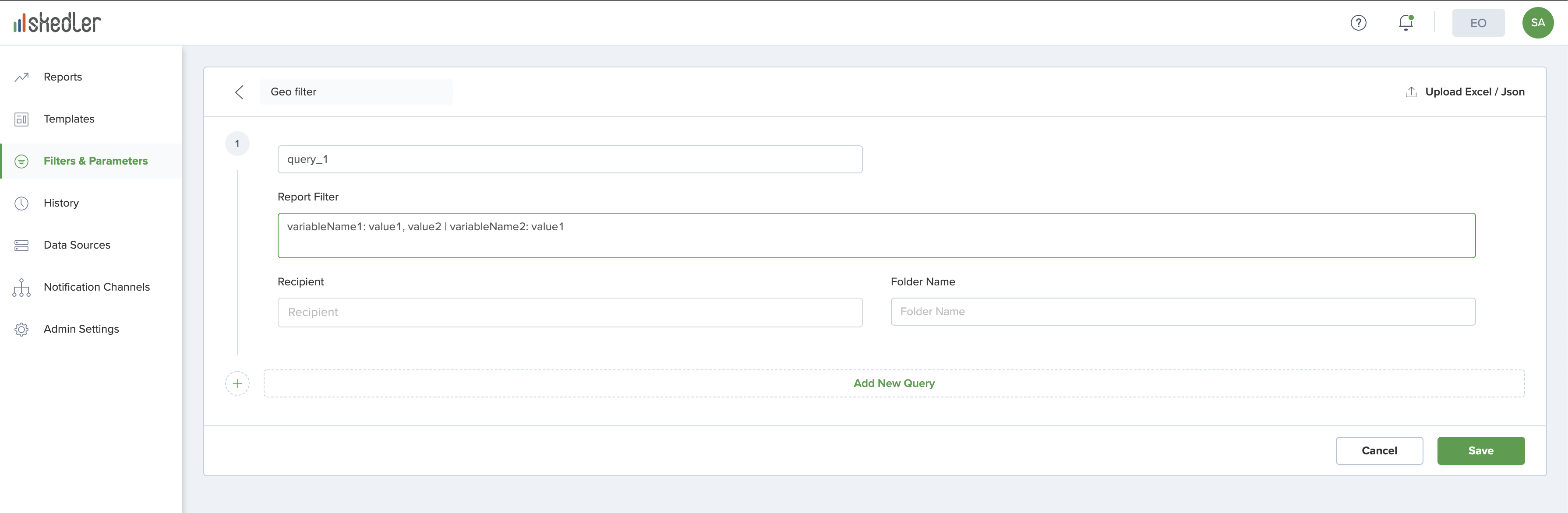The image size is (1568, 513).
Task: Click the Notification Channels network icon
Action: point(21,287)
